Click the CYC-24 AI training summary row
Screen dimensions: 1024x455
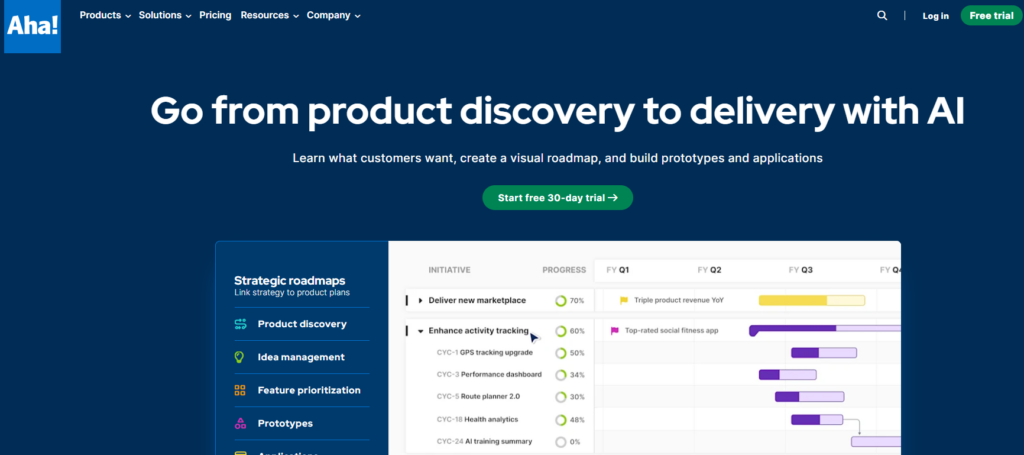[x=485, y=442]
